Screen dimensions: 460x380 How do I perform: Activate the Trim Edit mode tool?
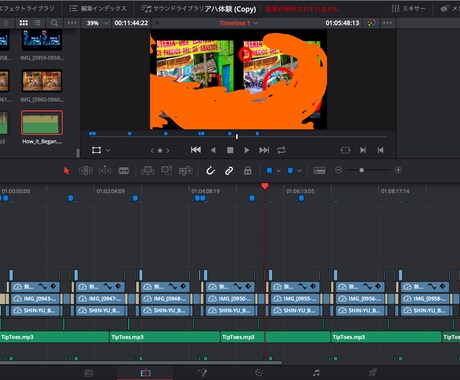(x=86, y=171)
